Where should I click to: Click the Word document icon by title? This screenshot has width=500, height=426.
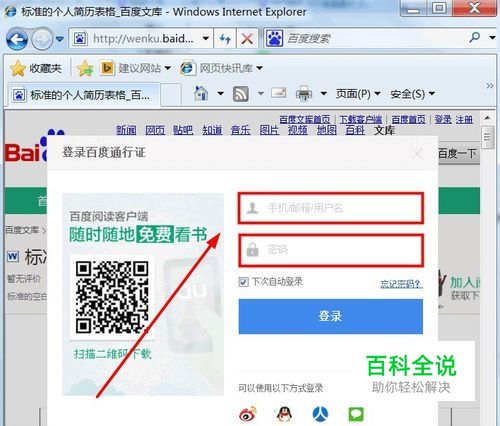pyautogui.click(x=13, y=256)
